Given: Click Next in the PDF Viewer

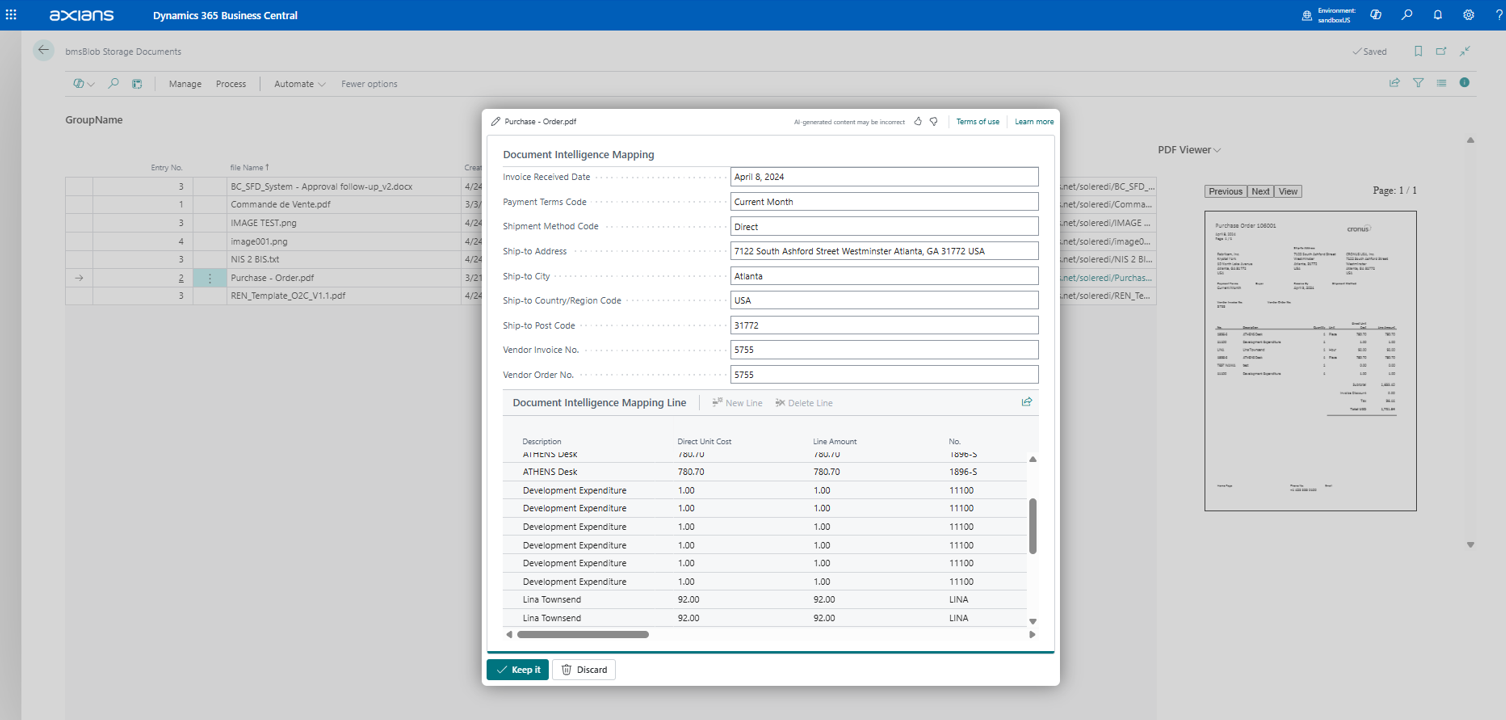Looking at the screenshot, I should (x=1260, y=191).
